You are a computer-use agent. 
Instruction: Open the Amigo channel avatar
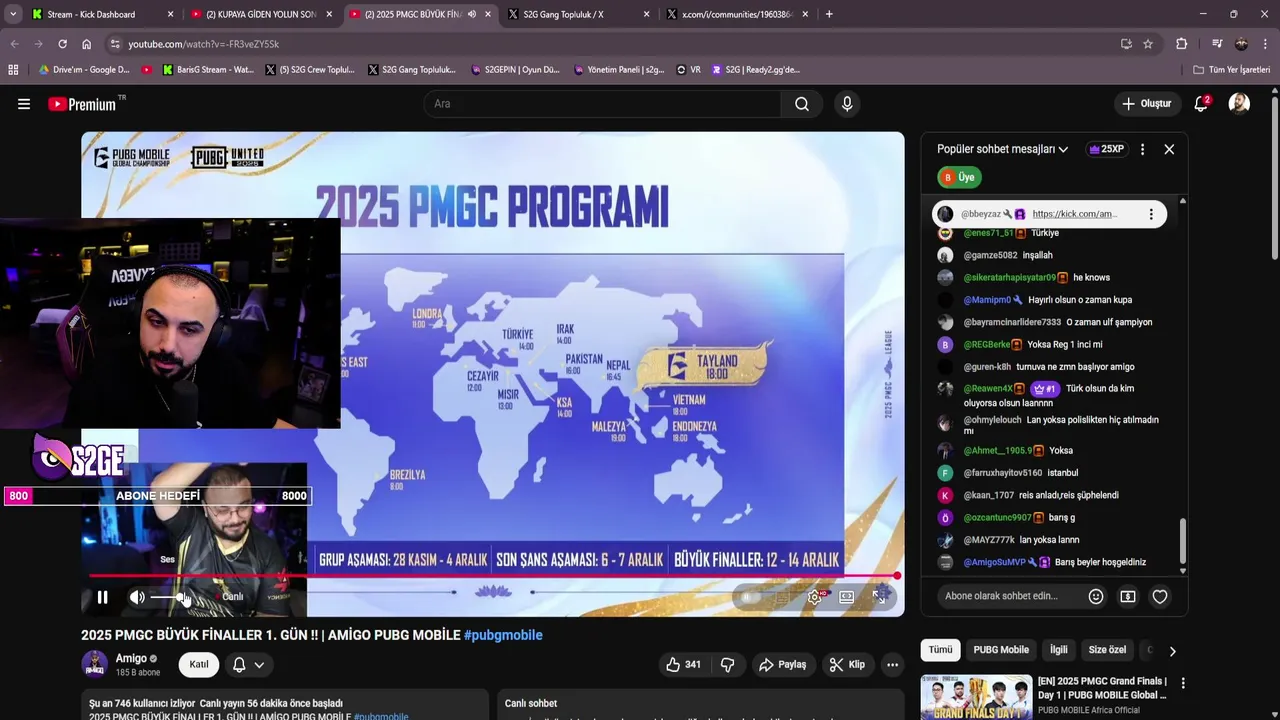pyautogui.click(x=94, y=664)
